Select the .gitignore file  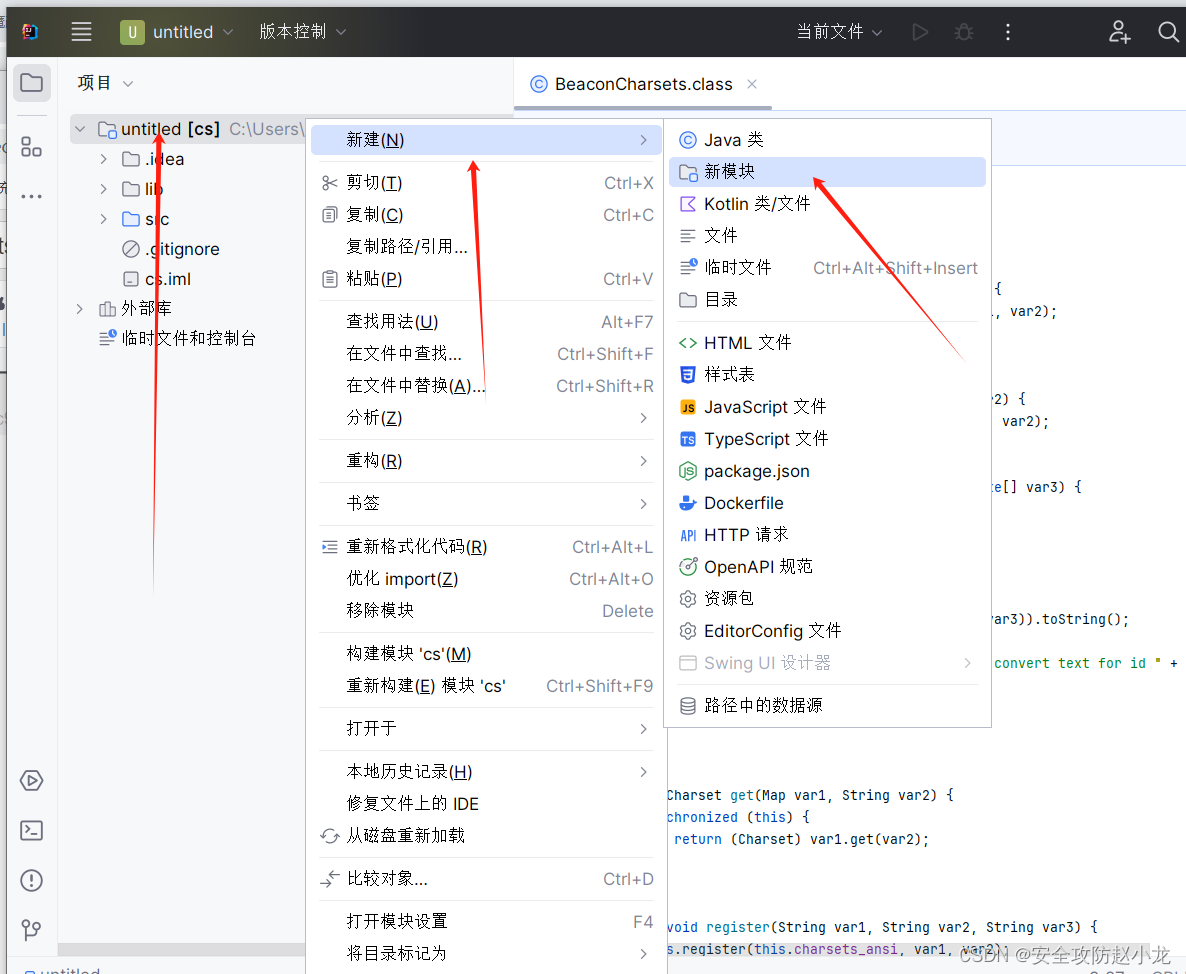[171, 250]
